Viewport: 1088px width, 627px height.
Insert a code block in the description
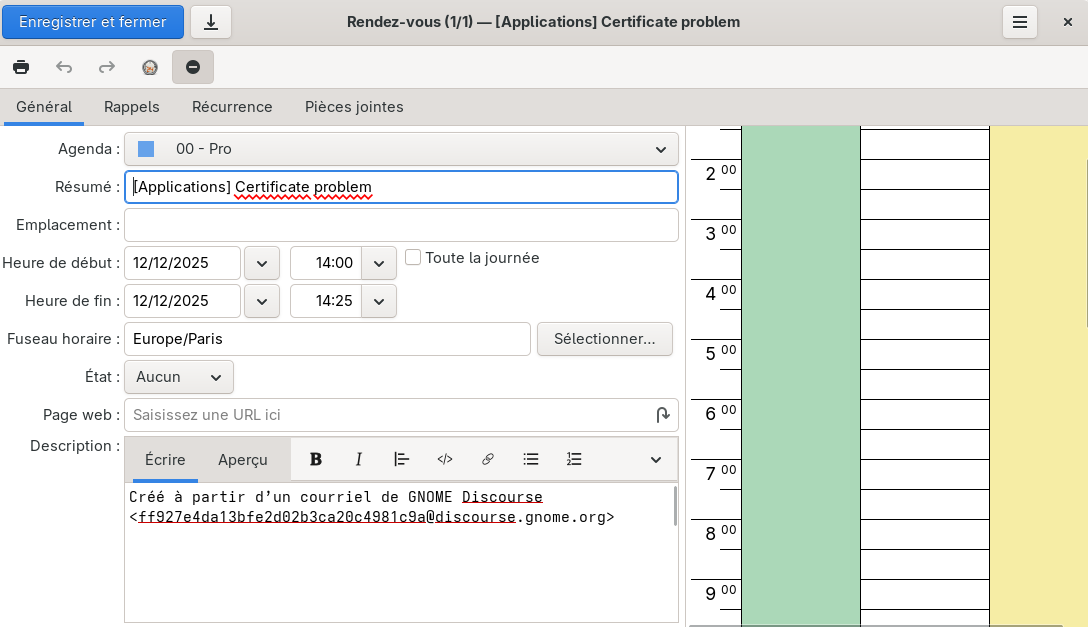pyautogui.click(x=445, y=459)
